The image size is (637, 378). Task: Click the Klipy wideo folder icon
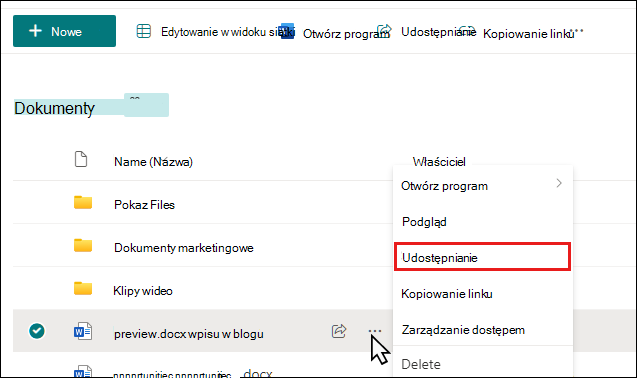(x=83, y=288)
